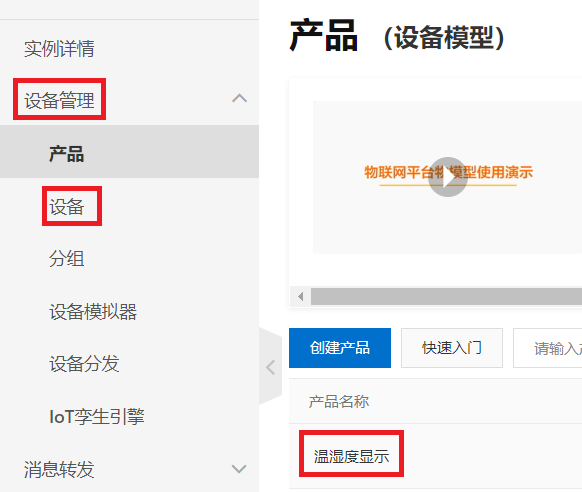The height and width of the screenshot is (492, 582).
Task: Click the 创建产品 button
Action: [340, 348]
